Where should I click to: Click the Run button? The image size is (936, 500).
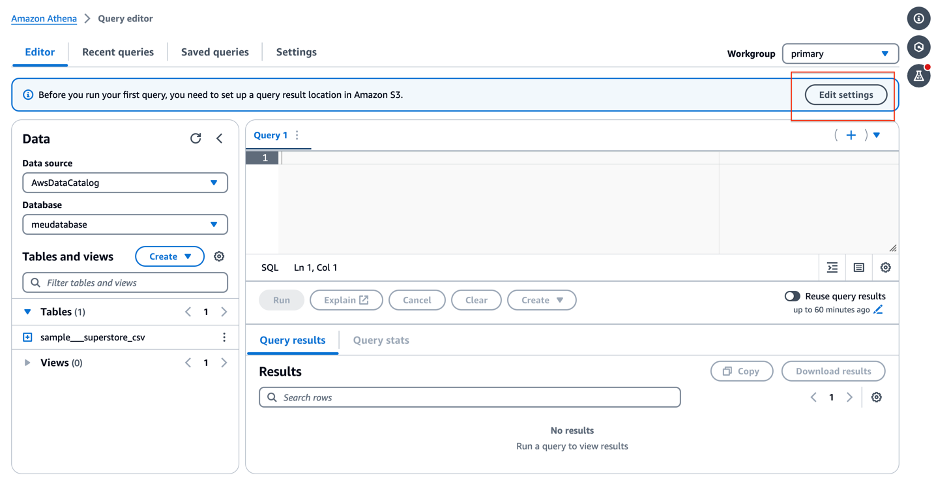(x=281, y=300)
